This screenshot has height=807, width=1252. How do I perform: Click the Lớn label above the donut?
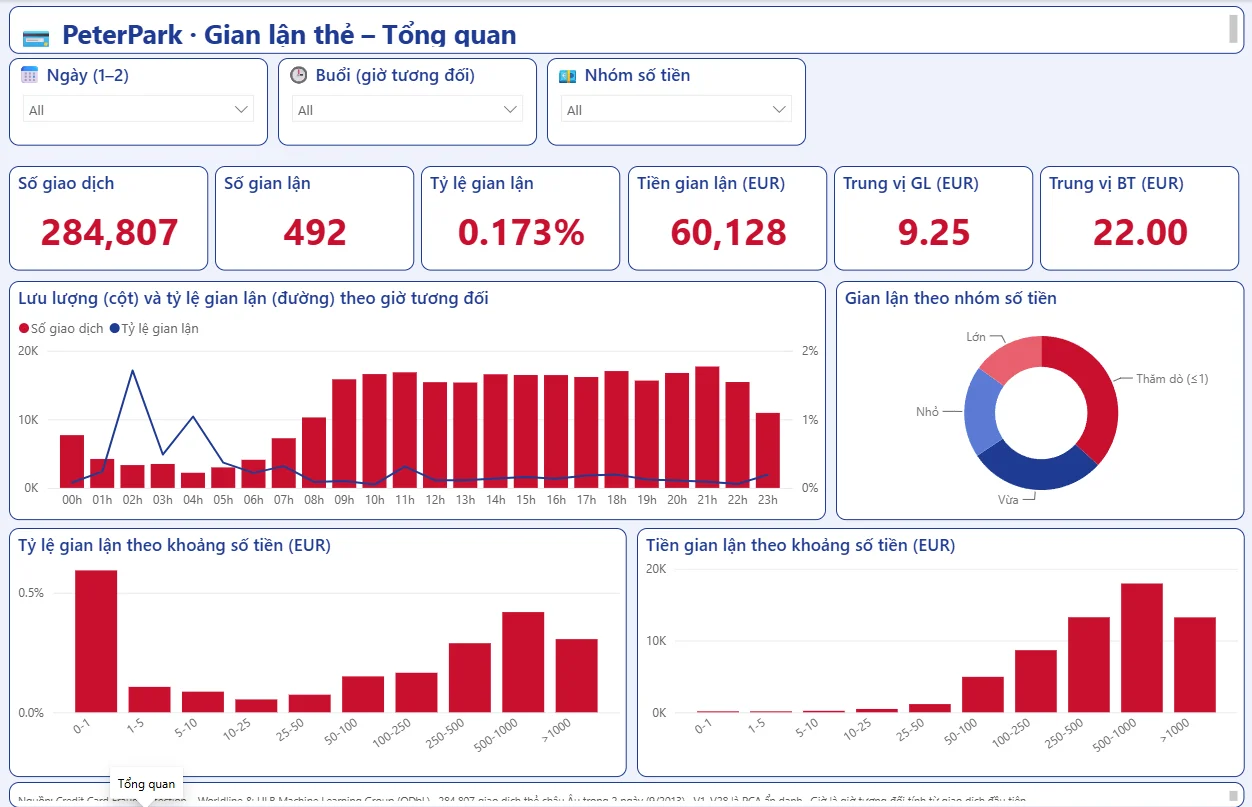point(976,337)
